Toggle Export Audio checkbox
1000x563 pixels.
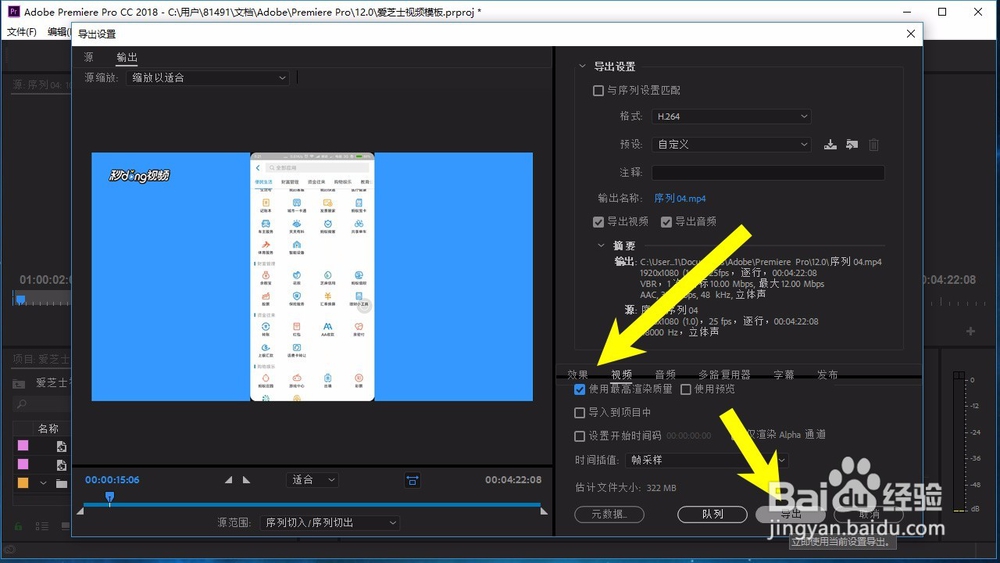(666, 222)
